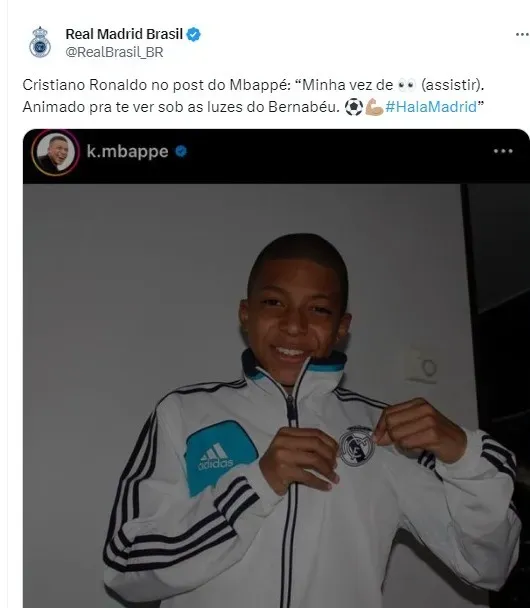Expand the three-dot menu in the Instagram header
This screenshot has width=530, height=608.
(x=503, y=151)
